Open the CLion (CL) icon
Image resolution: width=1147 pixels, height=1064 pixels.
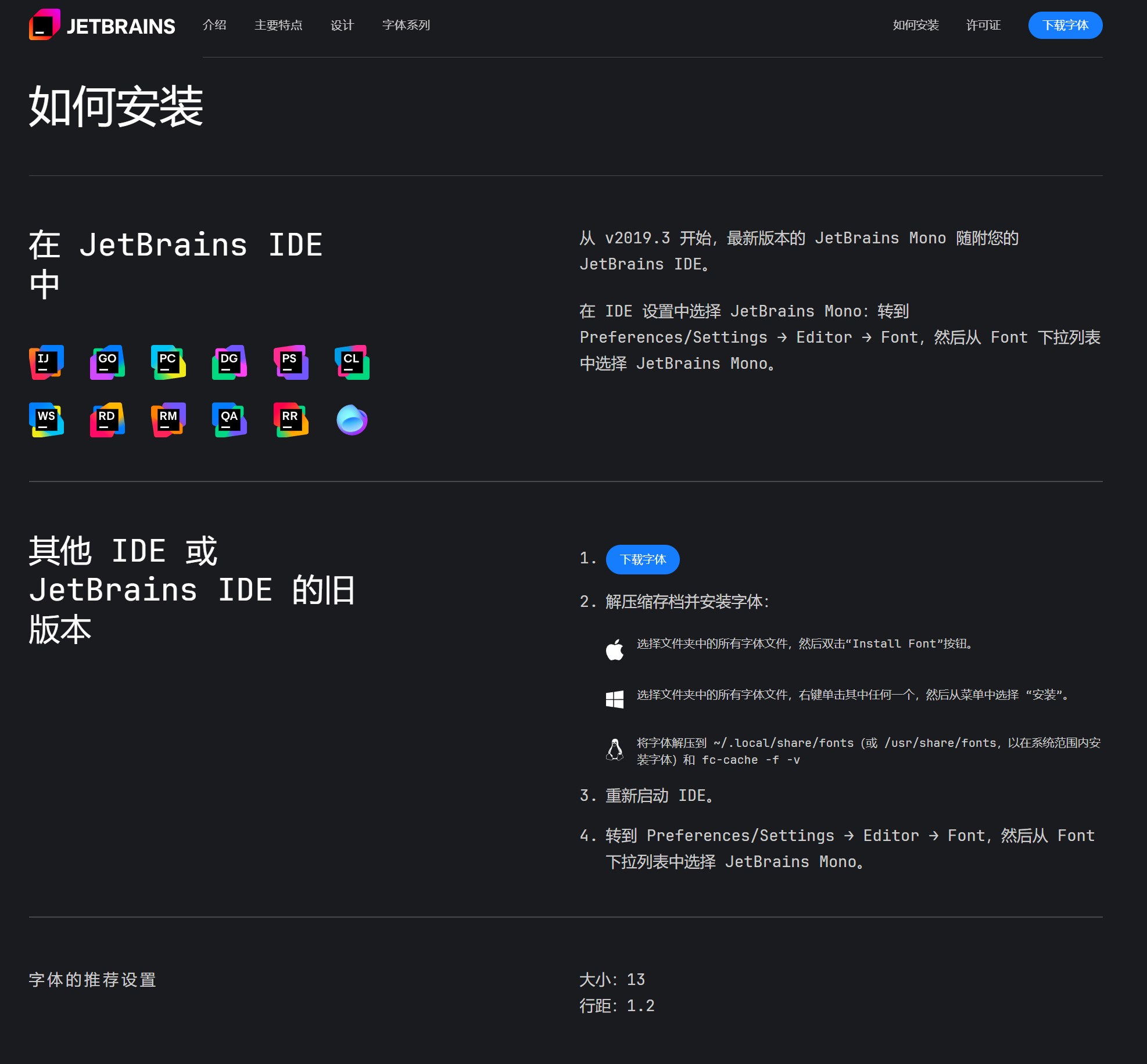click(352, 362)
